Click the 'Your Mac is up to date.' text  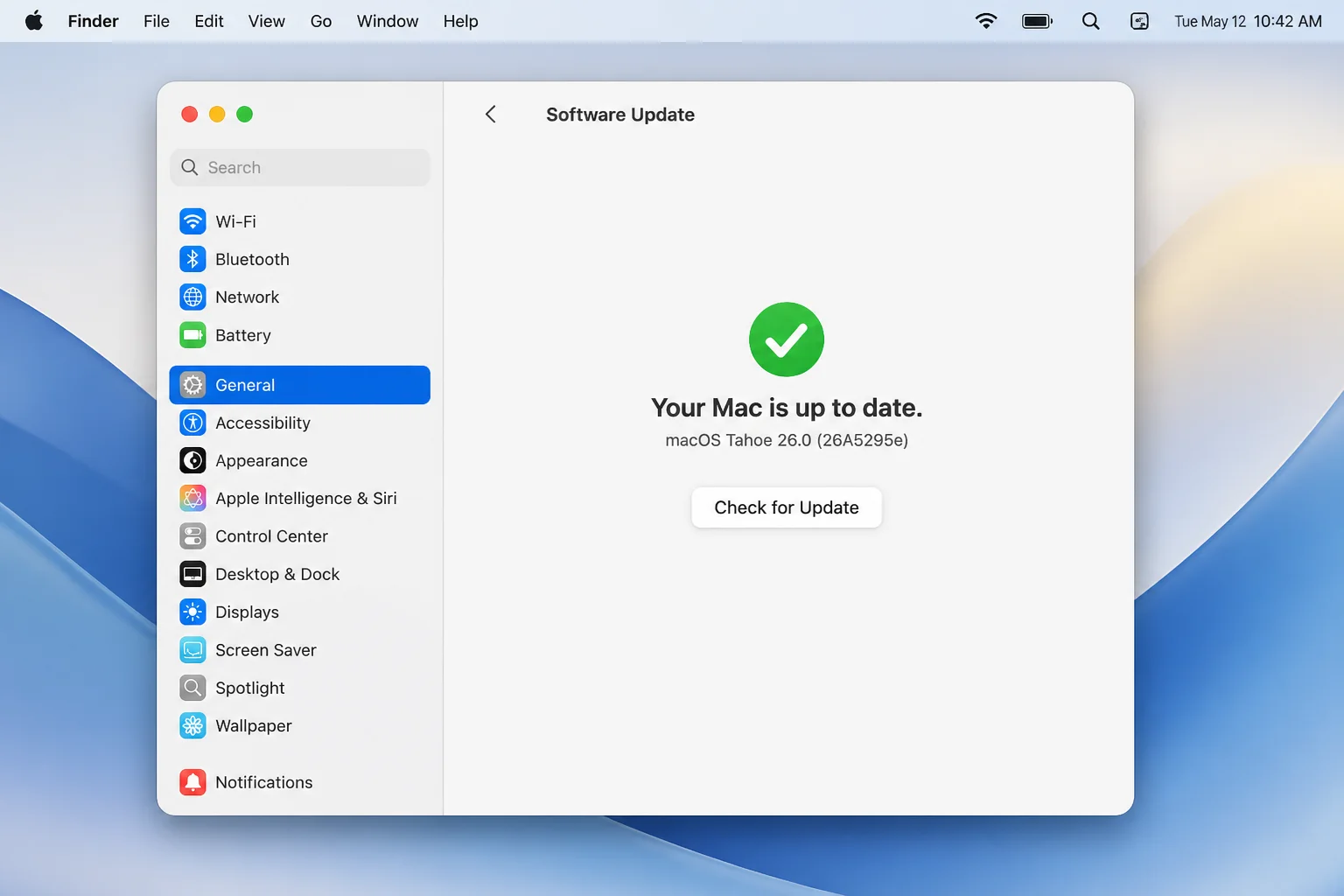(x=787, y=408)
